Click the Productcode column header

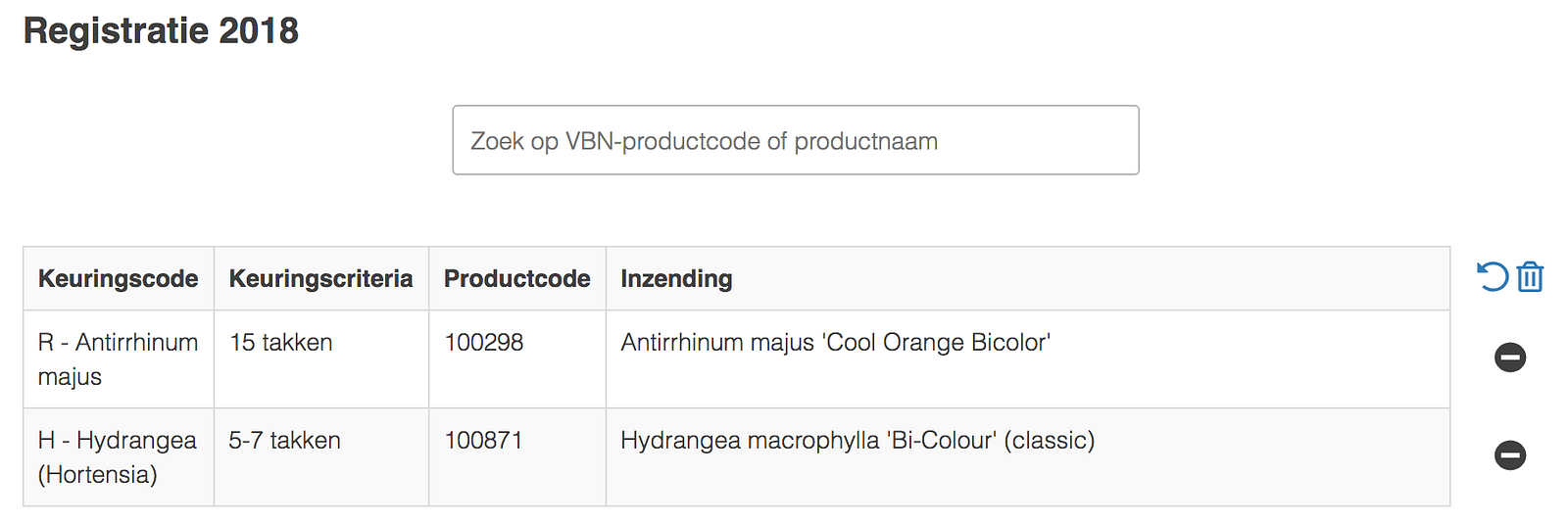point(516,279)
